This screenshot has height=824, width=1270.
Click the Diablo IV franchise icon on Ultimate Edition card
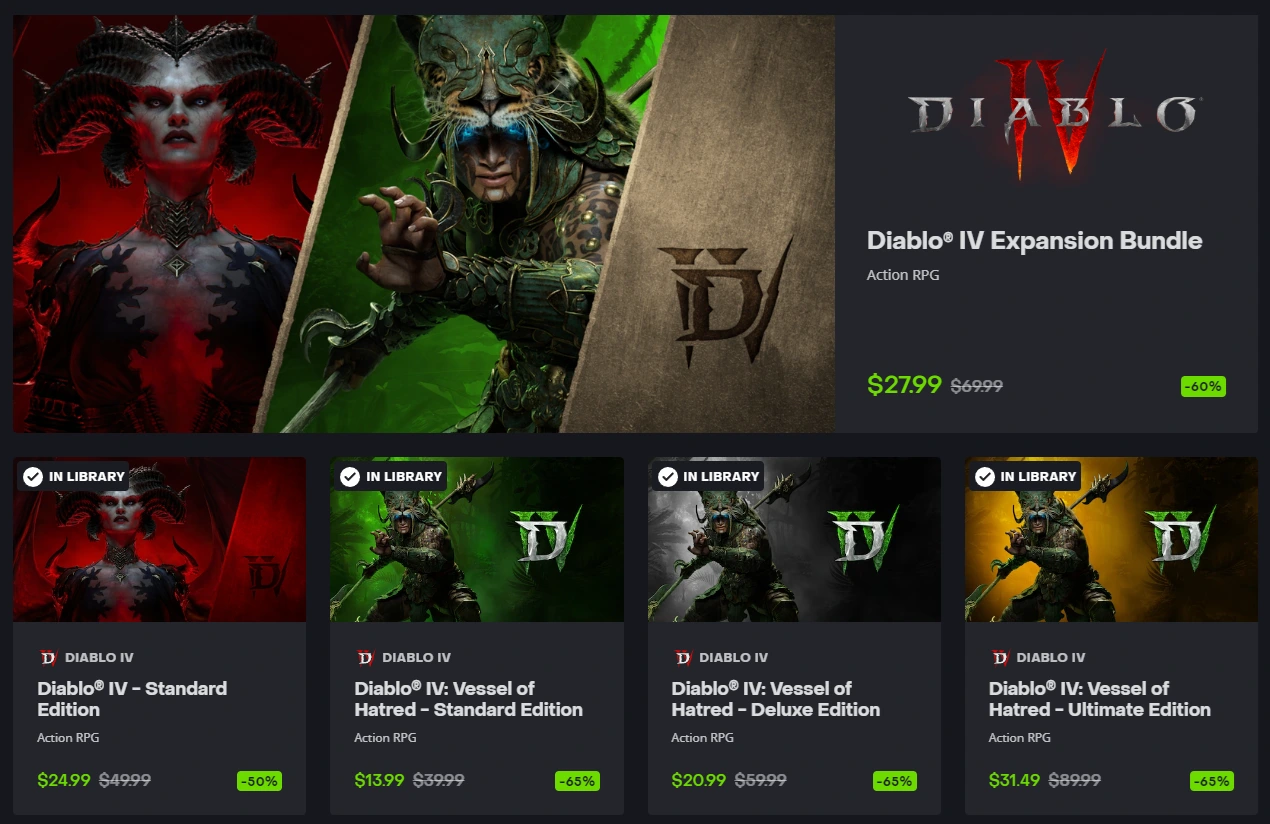click(x=999, y=657)
